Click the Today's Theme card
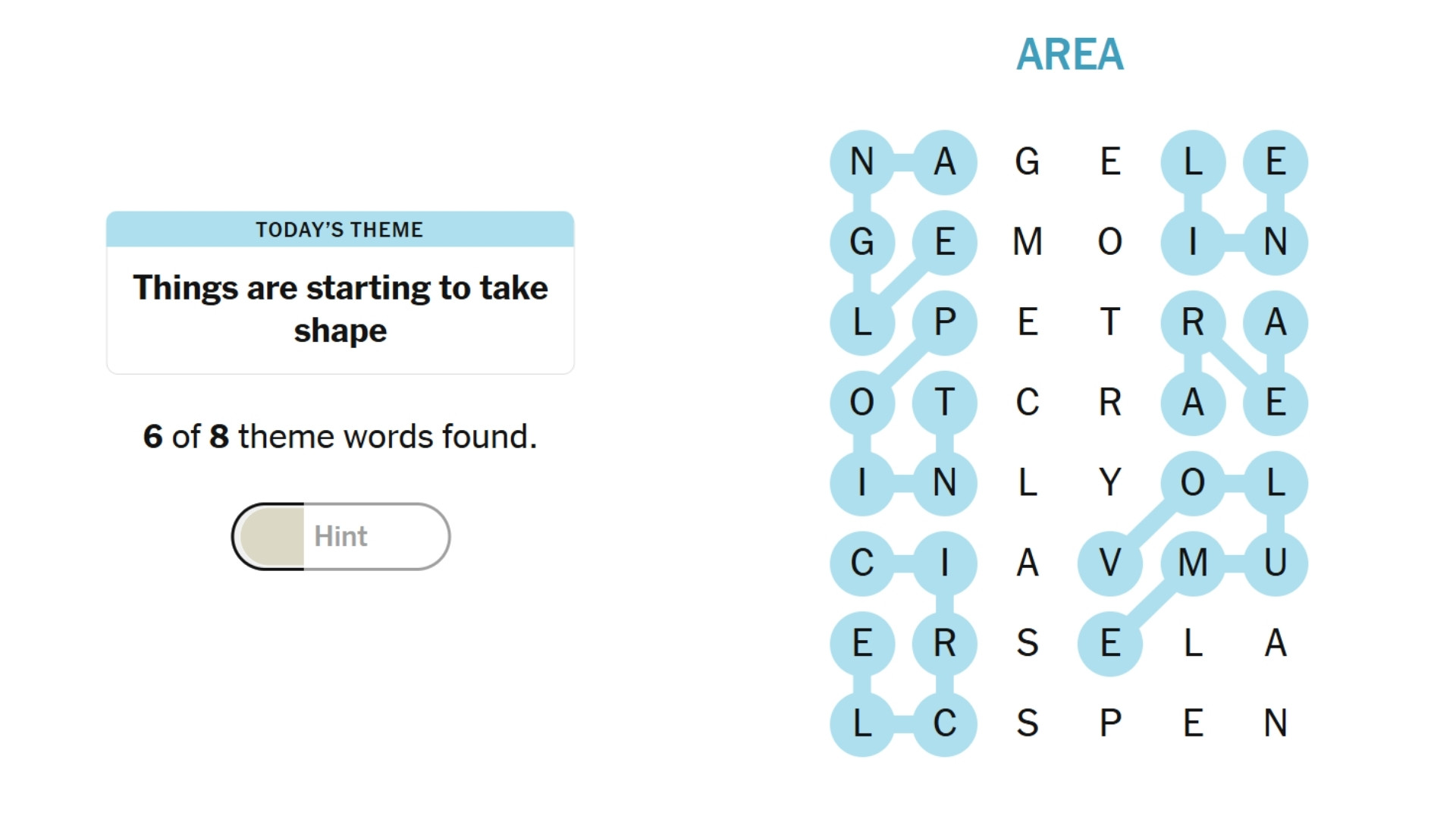This screenshot has height=819, width=1456. (340, 292)
